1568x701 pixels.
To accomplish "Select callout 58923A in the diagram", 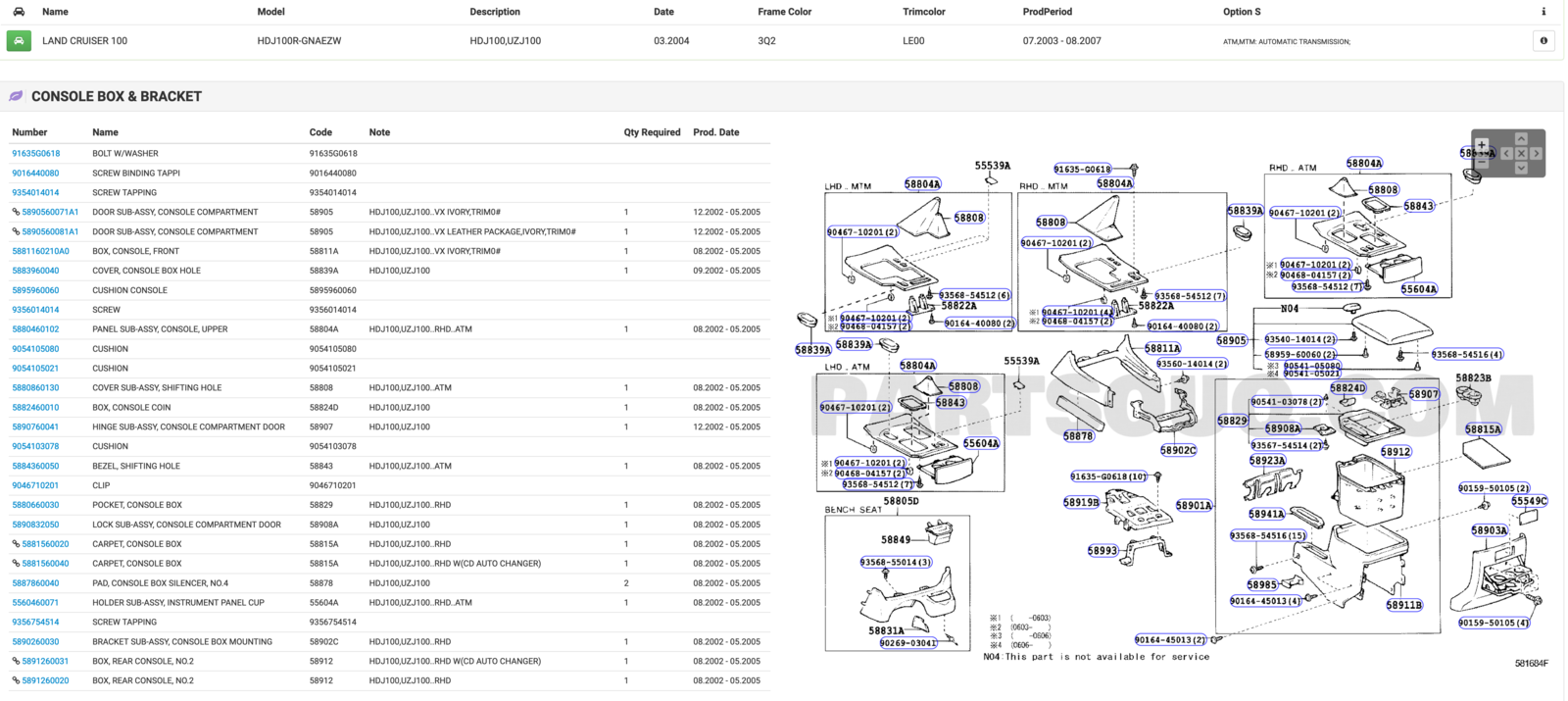I will coord(1267,461).
